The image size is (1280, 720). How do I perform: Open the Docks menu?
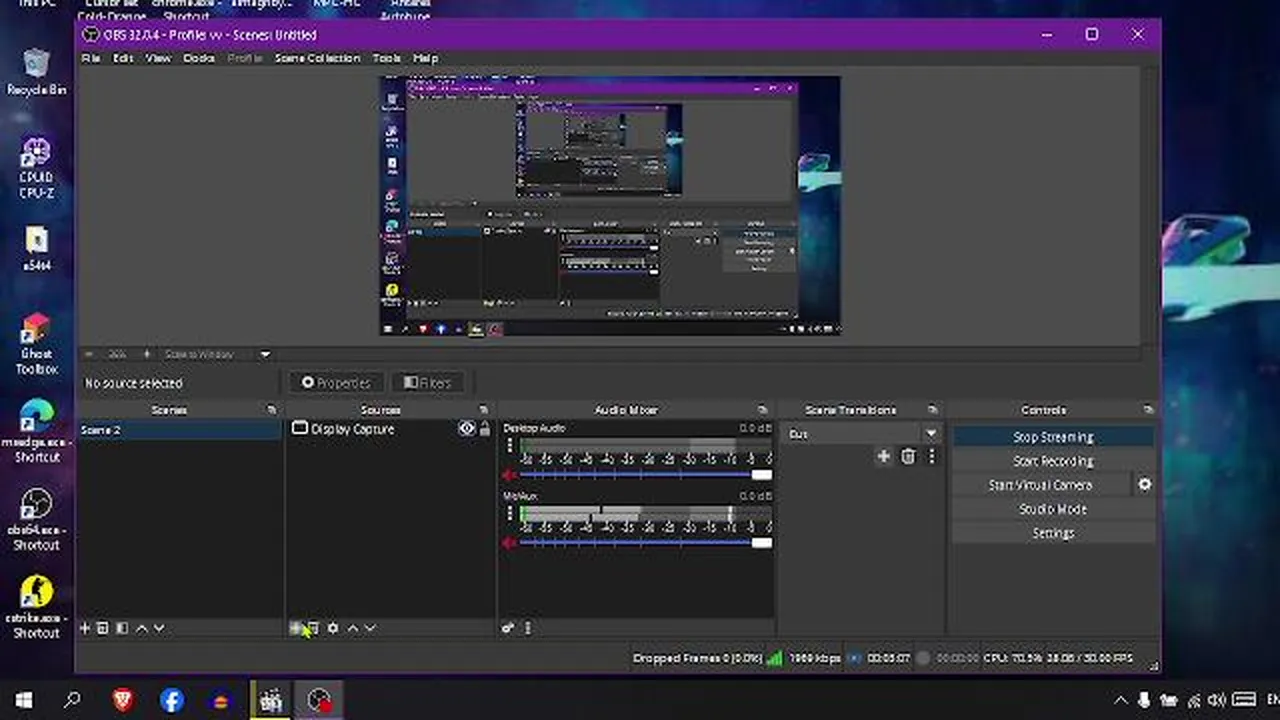pyautogui.click(x=199, y=58)
